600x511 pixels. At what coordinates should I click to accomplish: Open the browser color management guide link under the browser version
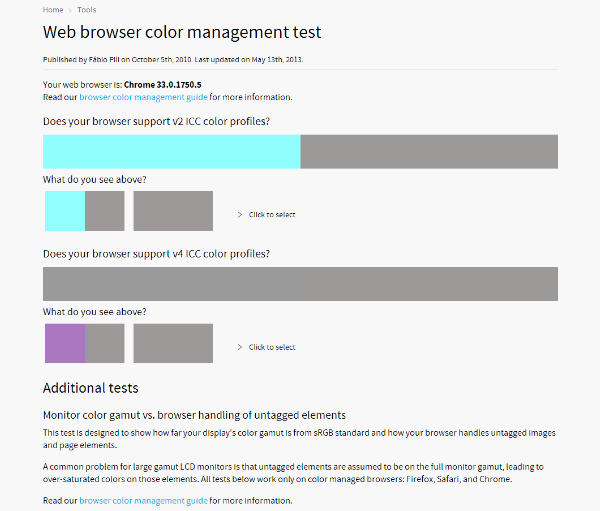[143, 97]
